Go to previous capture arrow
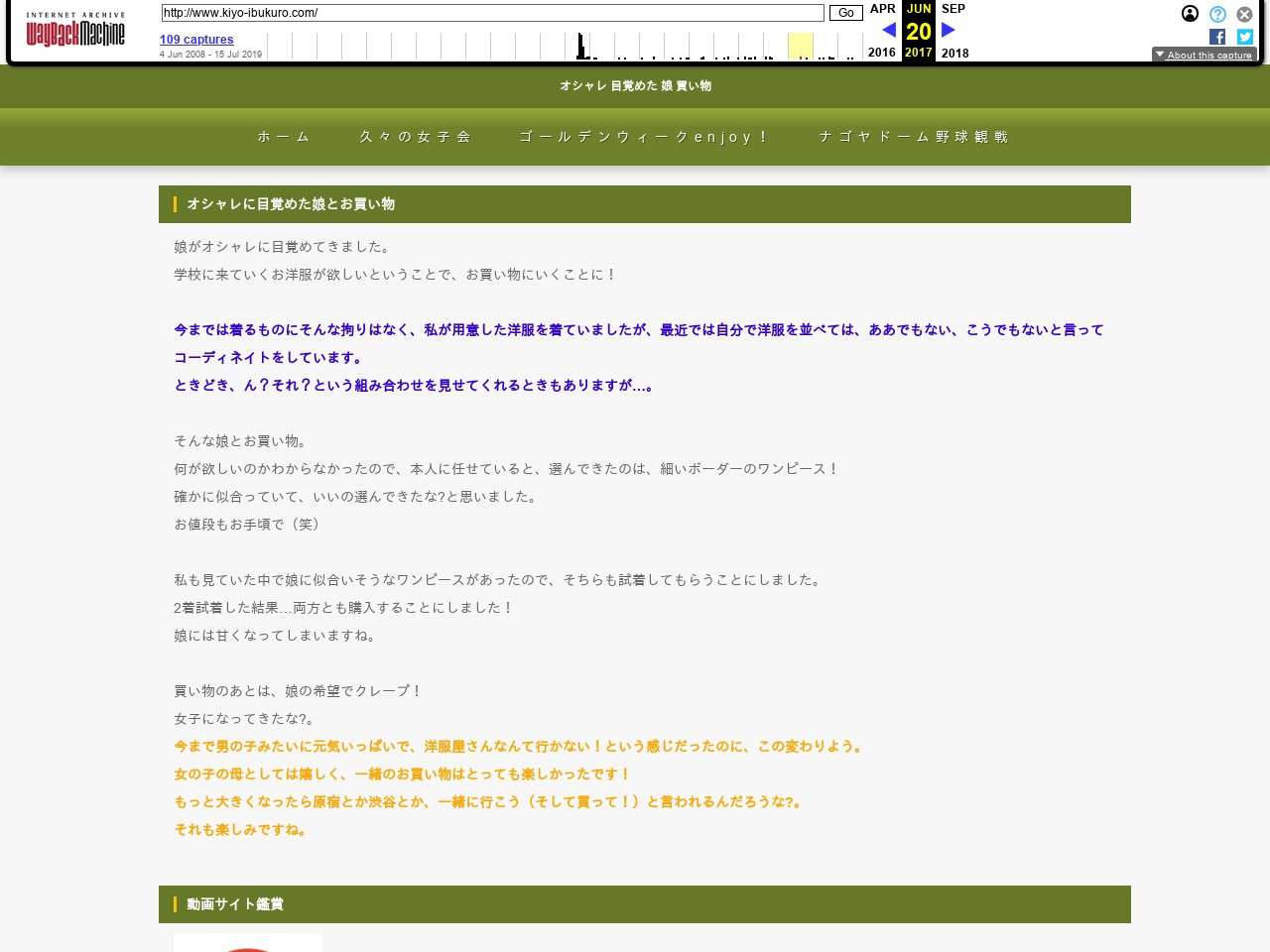This screenshot has height=952, width=1270. point(889,31)
